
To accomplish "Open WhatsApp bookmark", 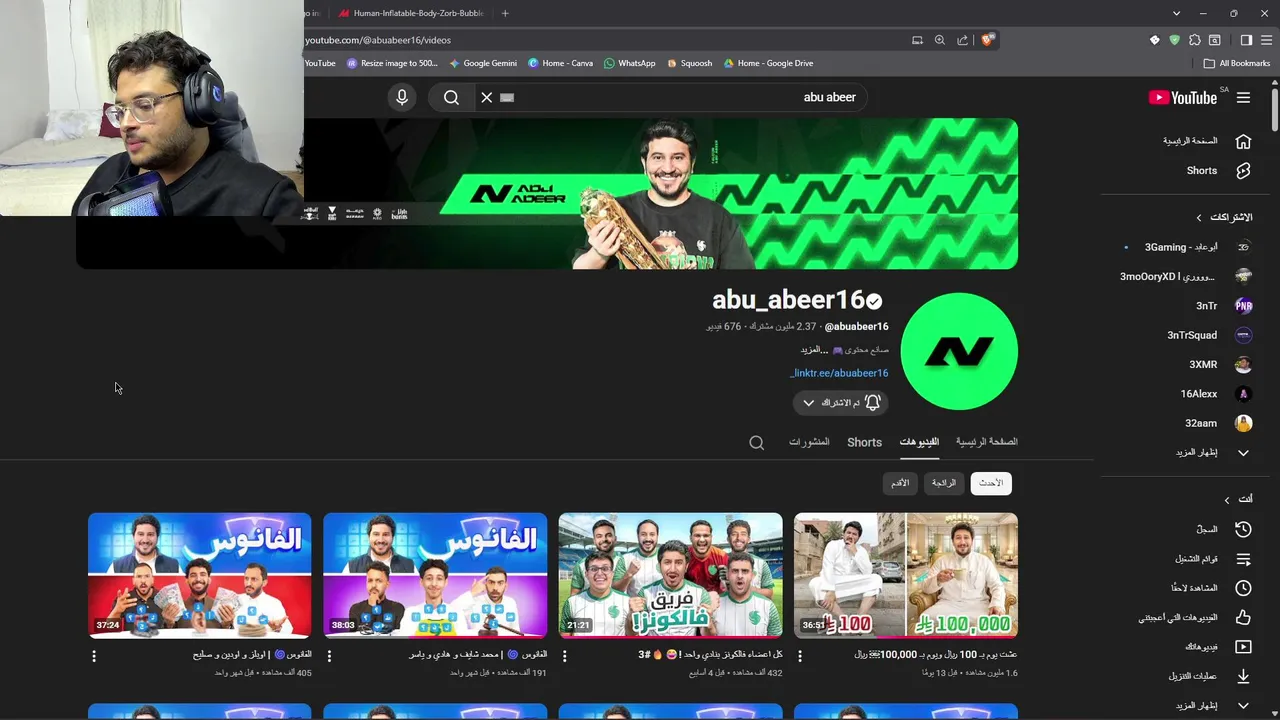I will pos(630,63).
